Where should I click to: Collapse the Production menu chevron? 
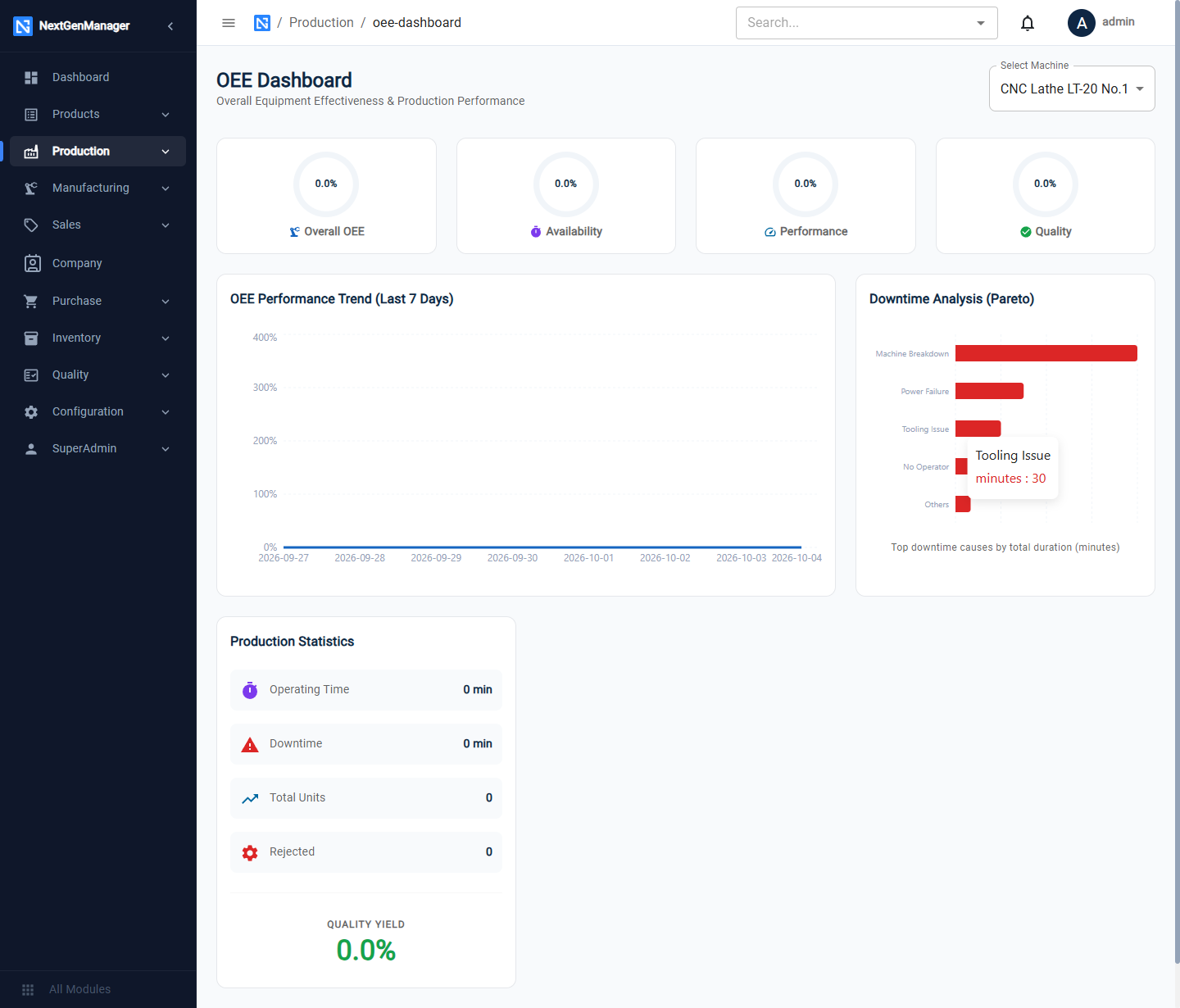[166, 152]
